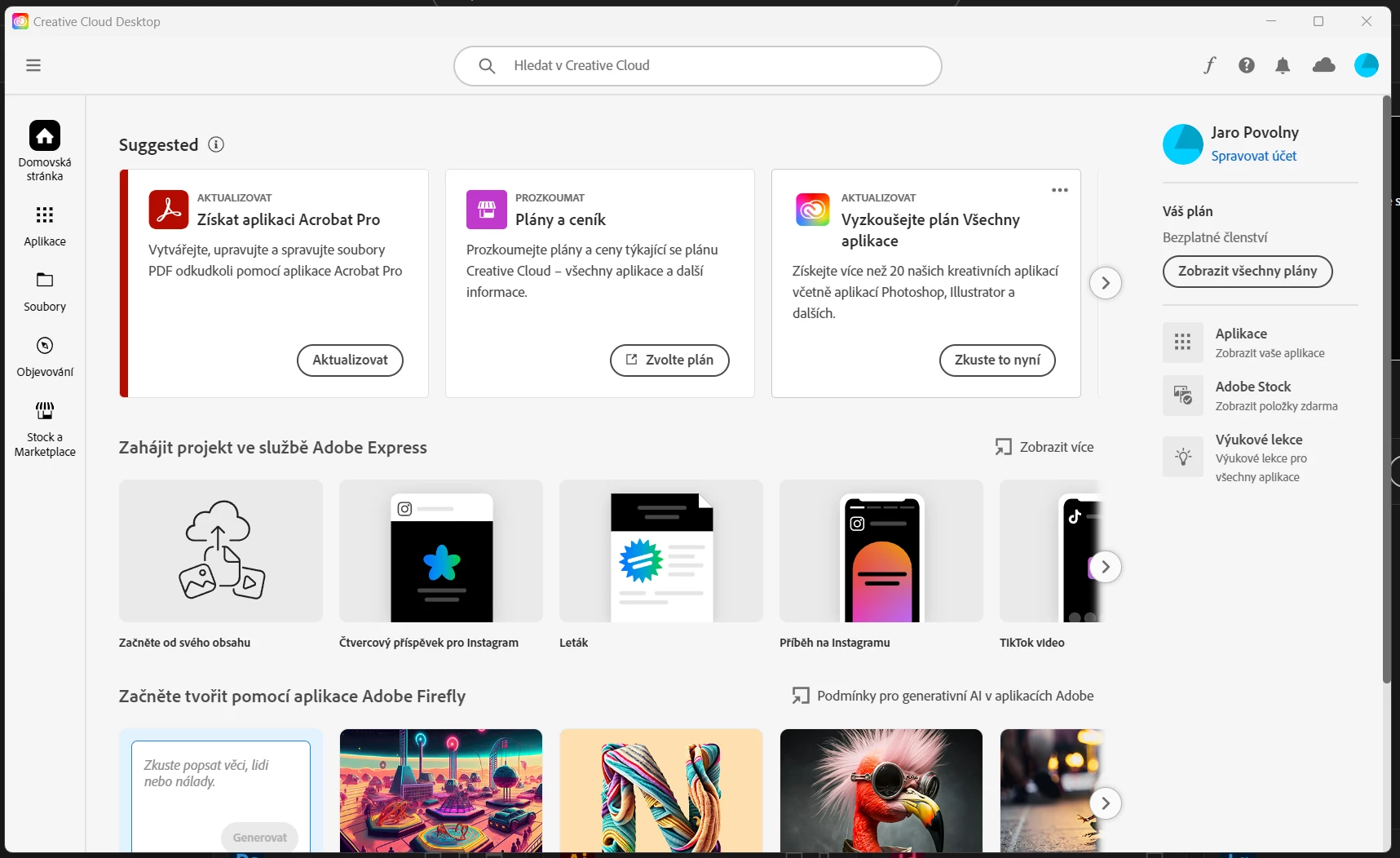Click the Adobe Stock icon in right panel
This screenshot has width=1400, height=858.
pyautogui.click(x=1183, y=396)
